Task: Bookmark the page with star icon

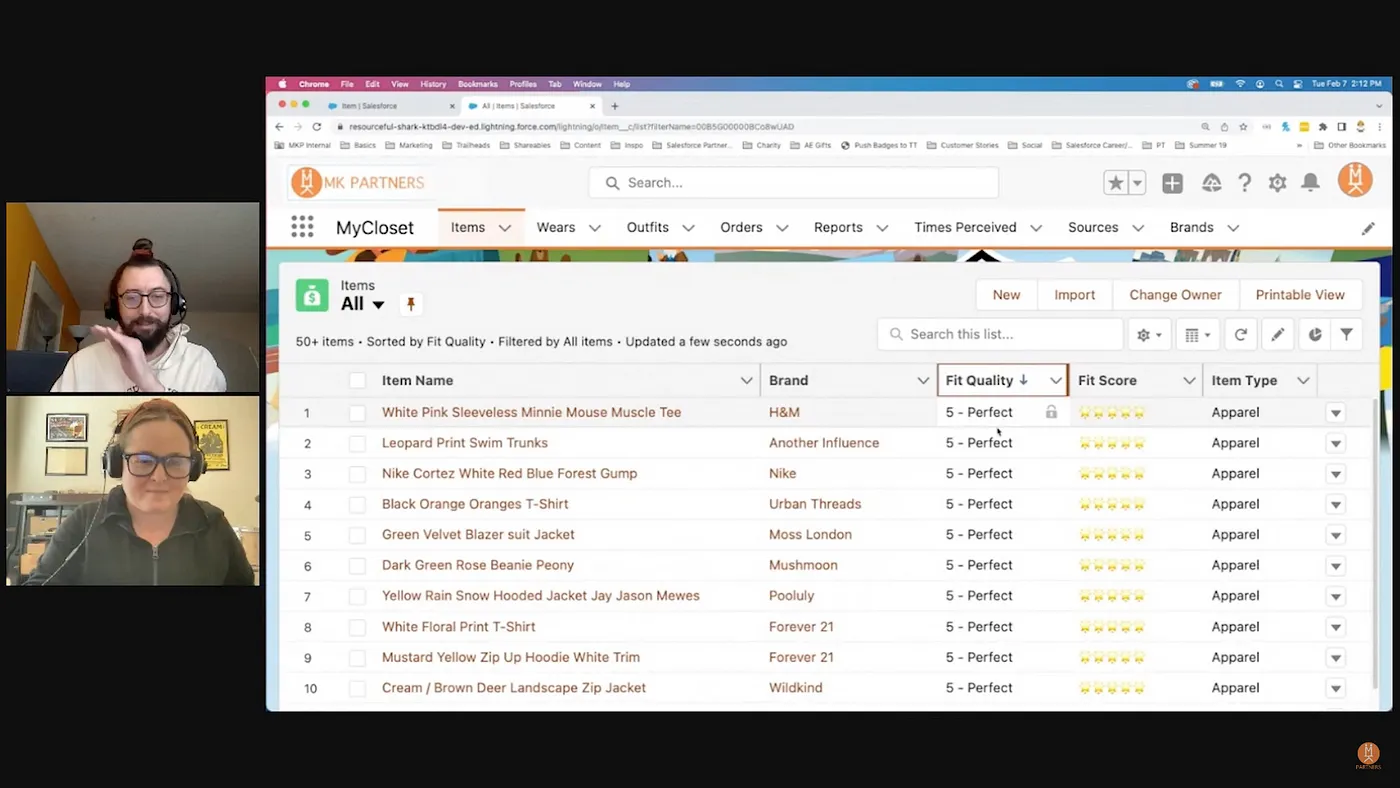Action: click(1243, 127)
